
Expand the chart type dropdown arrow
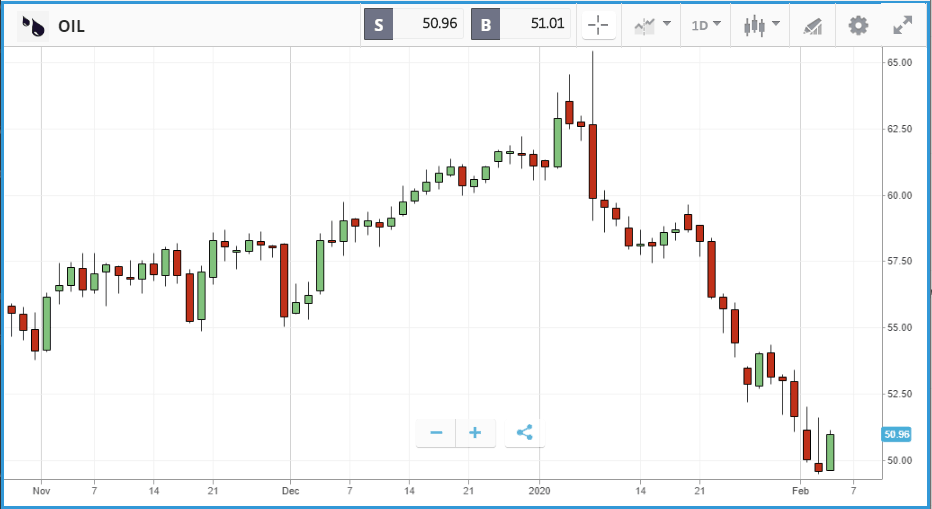pos(776,24)
